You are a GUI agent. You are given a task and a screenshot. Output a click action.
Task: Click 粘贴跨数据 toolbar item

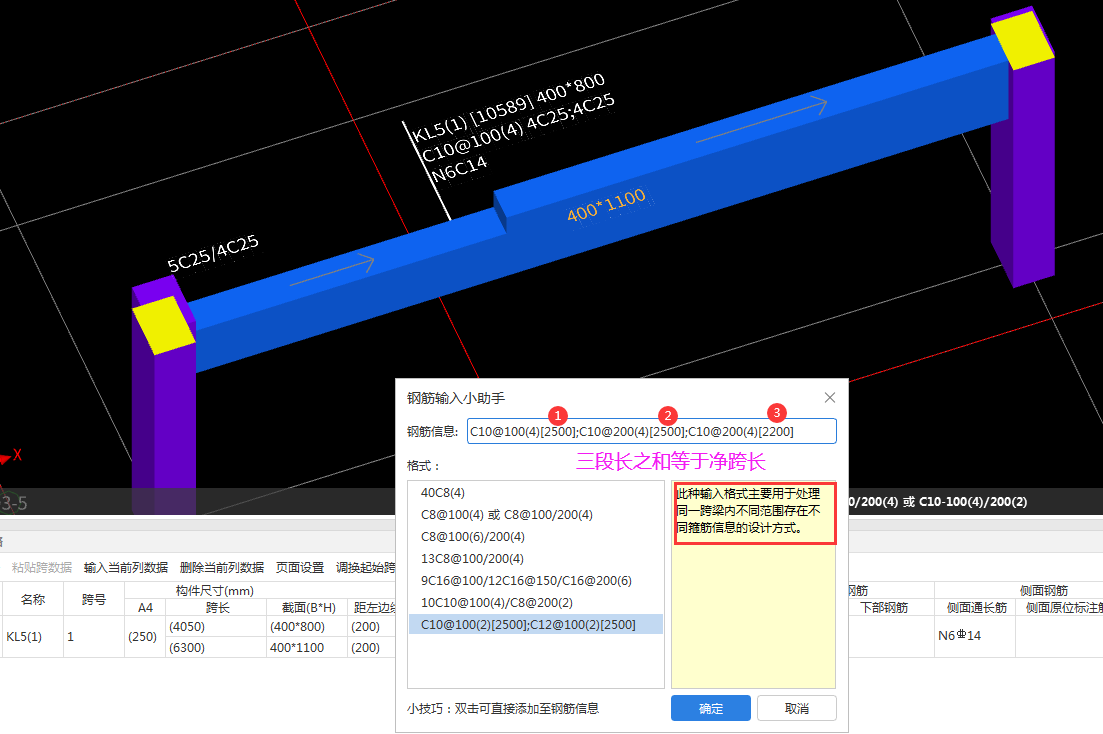pos(42,567)
